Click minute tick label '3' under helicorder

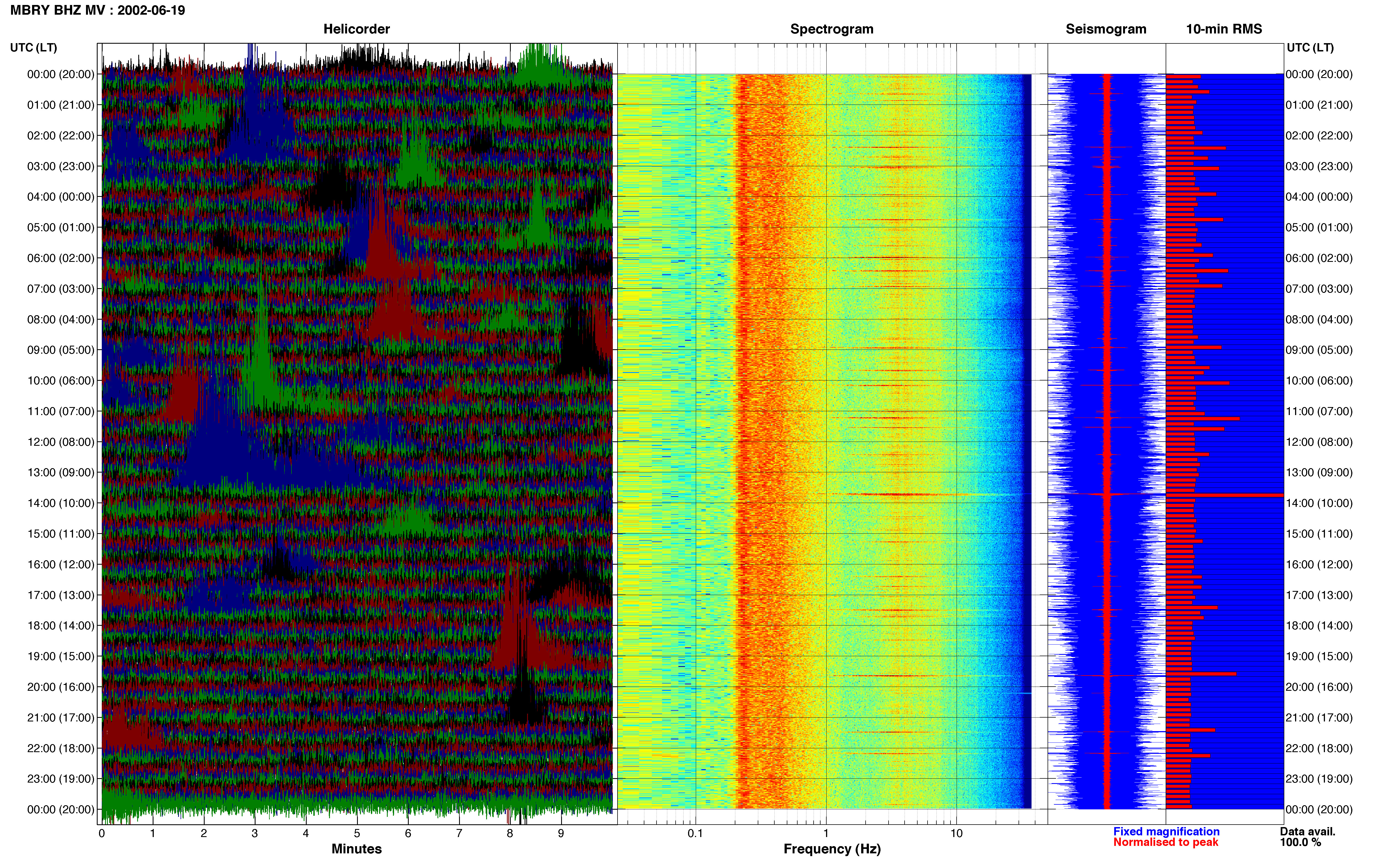(255, 833)
